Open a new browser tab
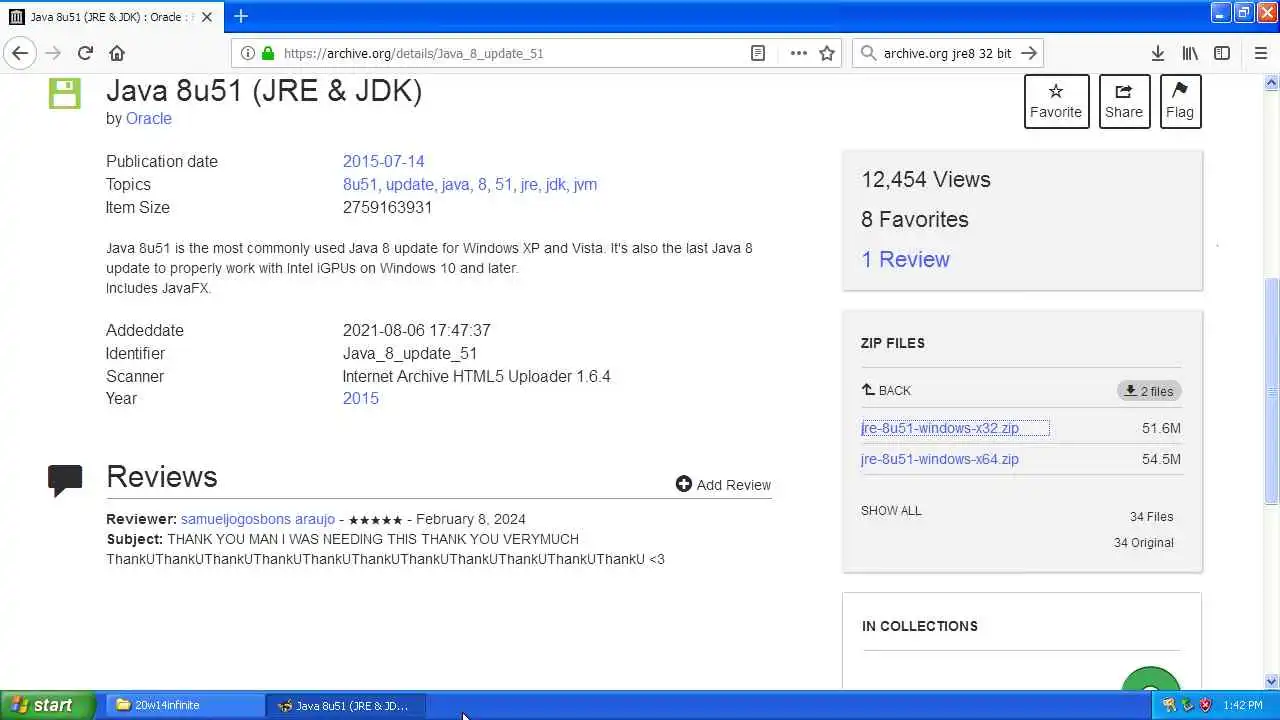The height and width of the screenshot is (720, 1280). pos(241,16)
